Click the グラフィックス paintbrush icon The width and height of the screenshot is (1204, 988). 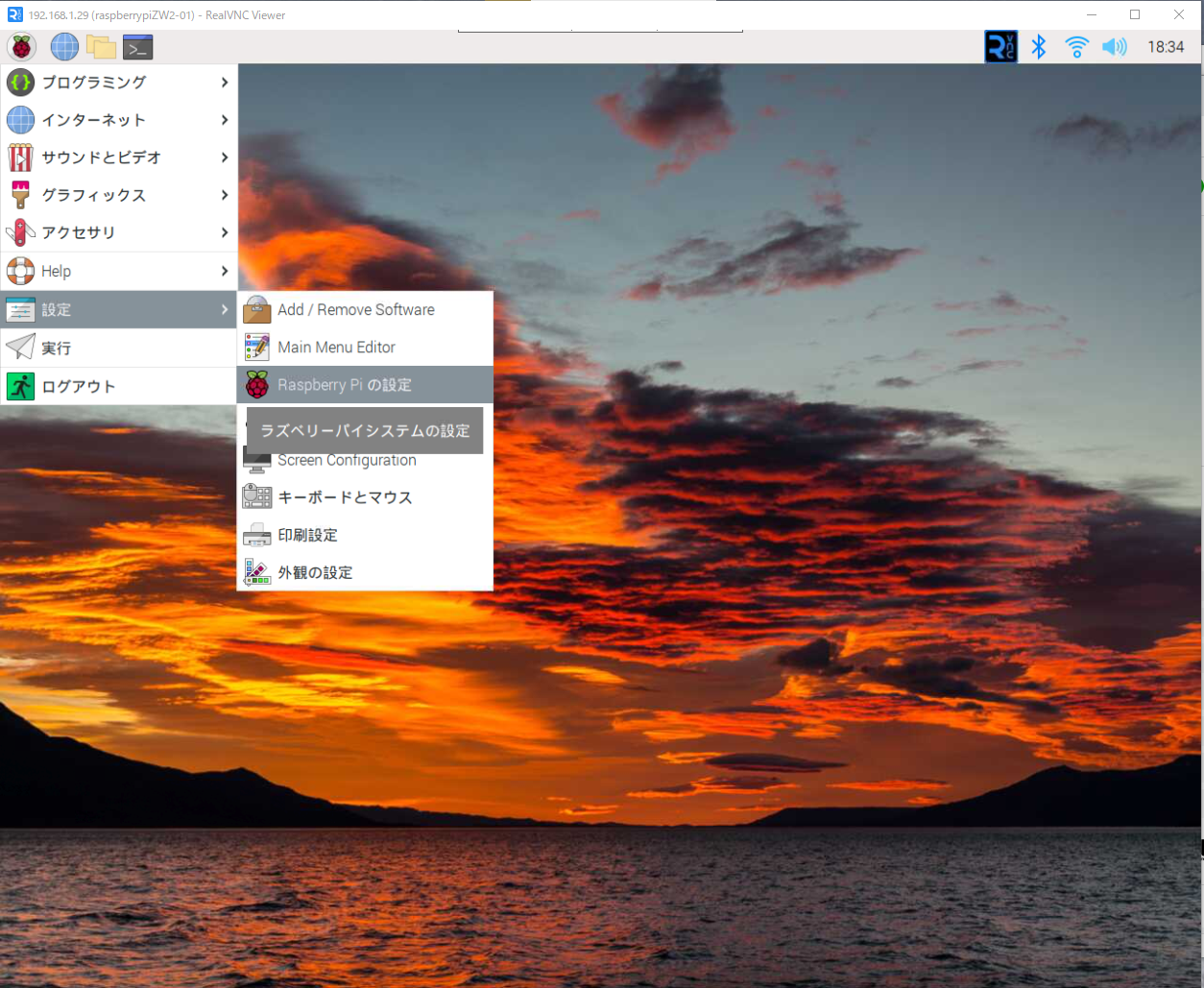pyautogui.click(x=20, y=195)
